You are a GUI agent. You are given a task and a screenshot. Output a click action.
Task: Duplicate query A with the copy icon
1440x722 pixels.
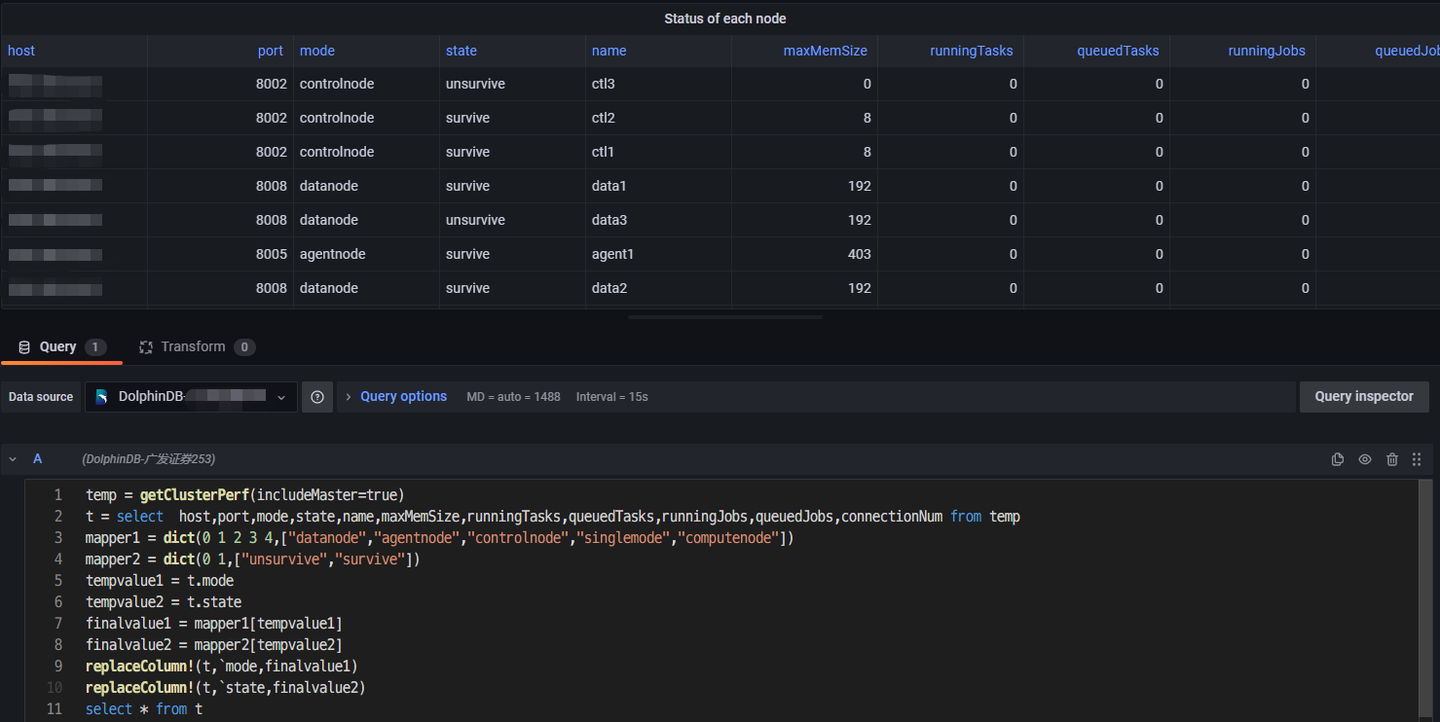click(1337, 459)
